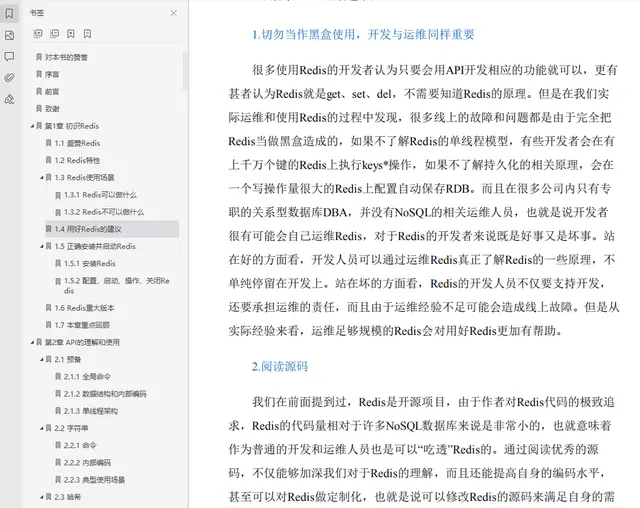Image resolution: width=640 pixels, height=508 pixels.
Task: Collapse the 第1章 初识Redis bookmark triangle
Action: coord(32,126)
